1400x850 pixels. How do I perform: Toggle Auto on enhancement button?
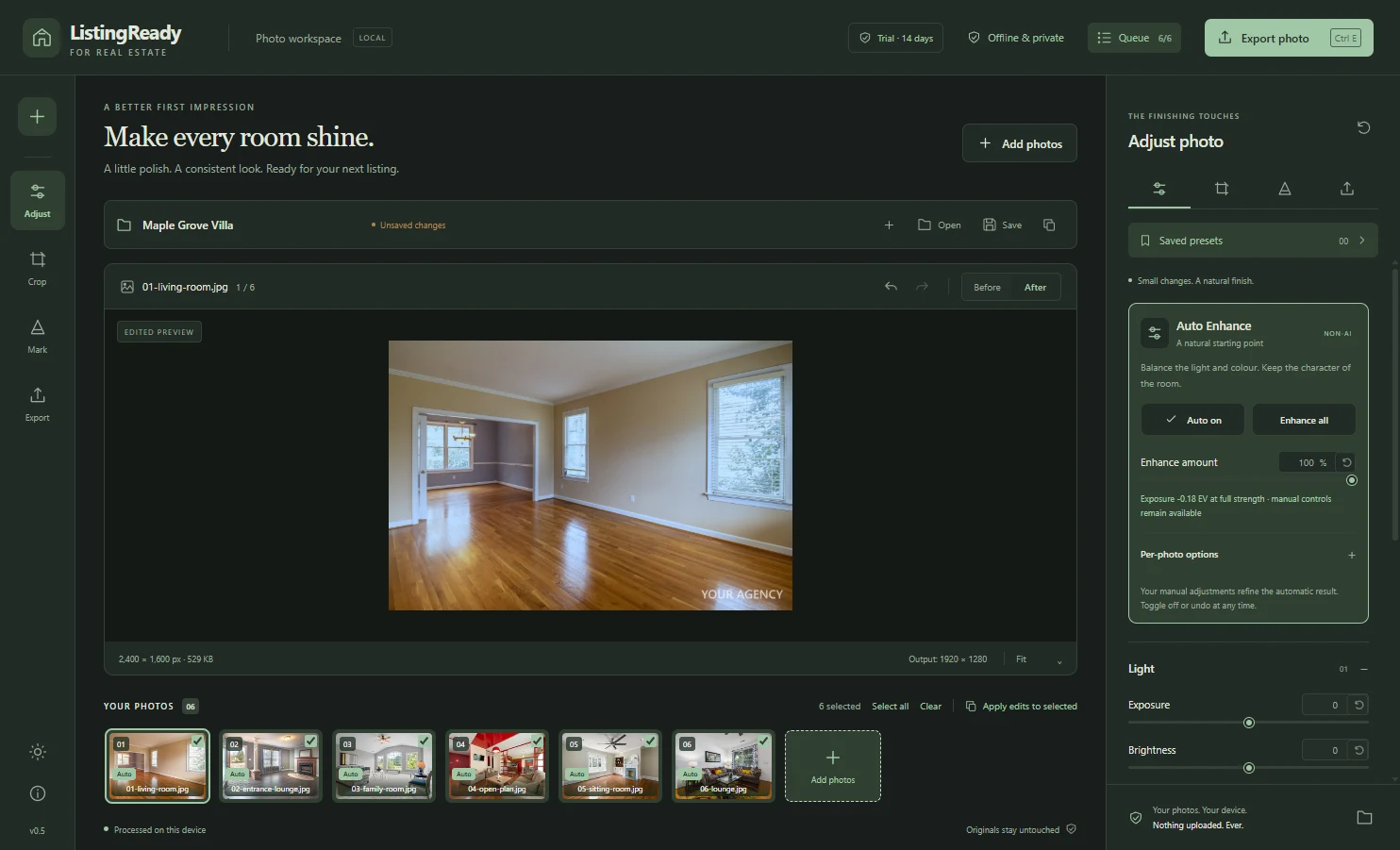tap(1192, 420)
